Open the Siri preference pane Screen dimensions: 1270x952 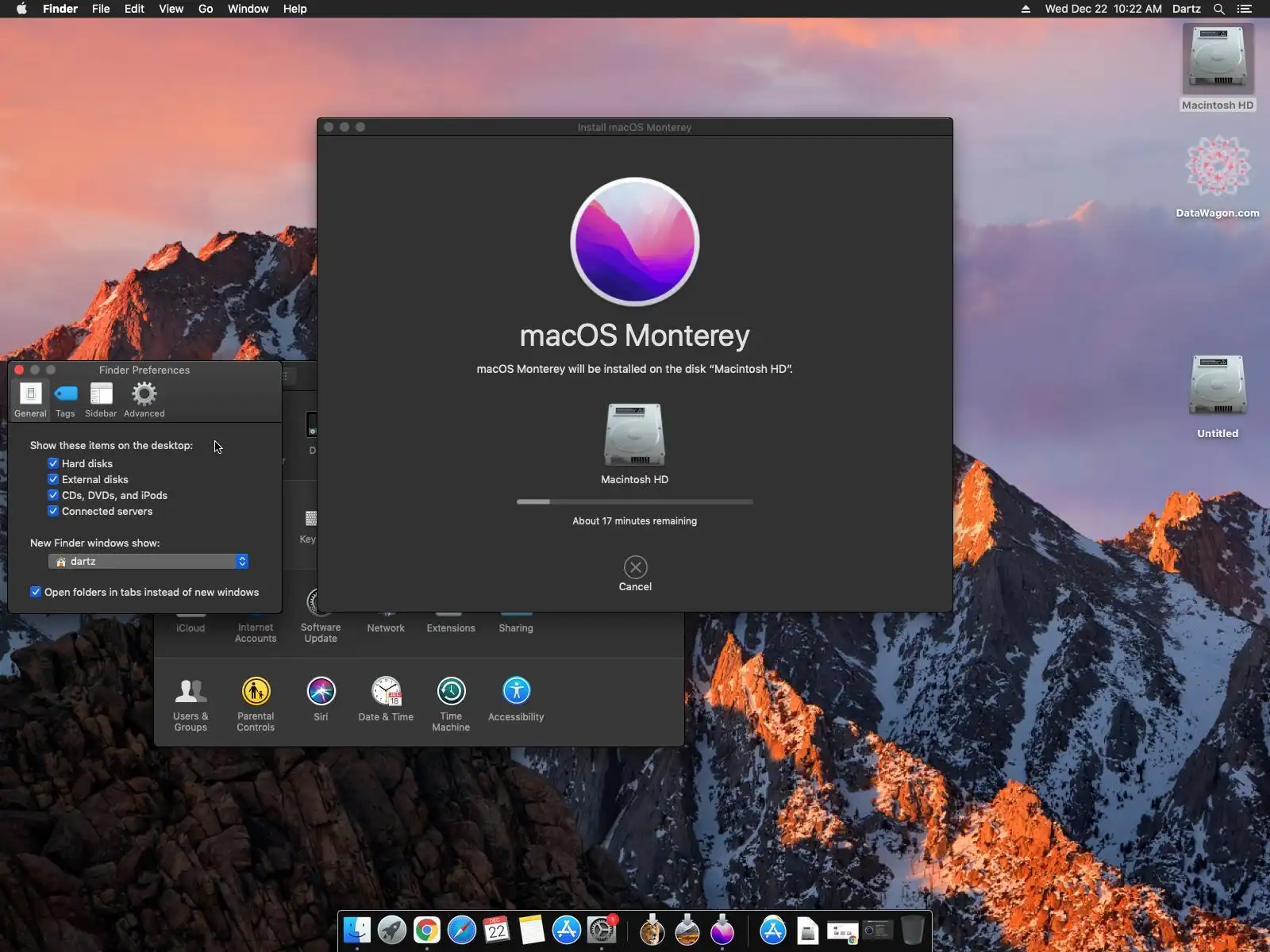[321, 700]
